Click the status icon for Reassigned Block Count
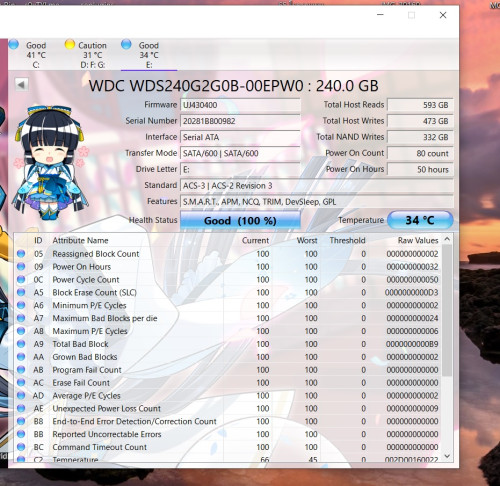The image size is (500, 486). pos(21,254)
